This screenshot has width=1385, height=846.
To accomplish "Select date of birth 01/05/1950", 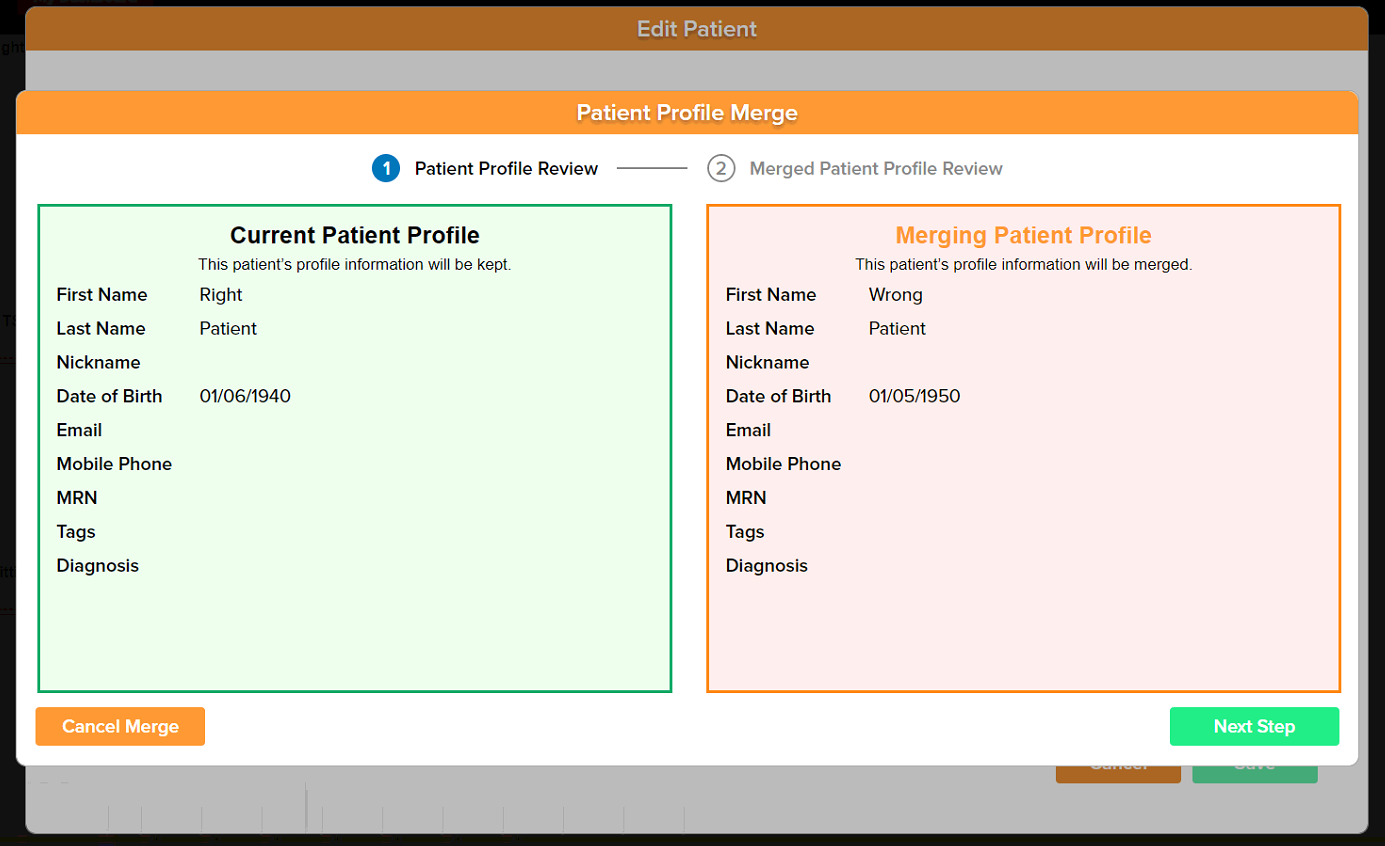I will tap(914, 397).
